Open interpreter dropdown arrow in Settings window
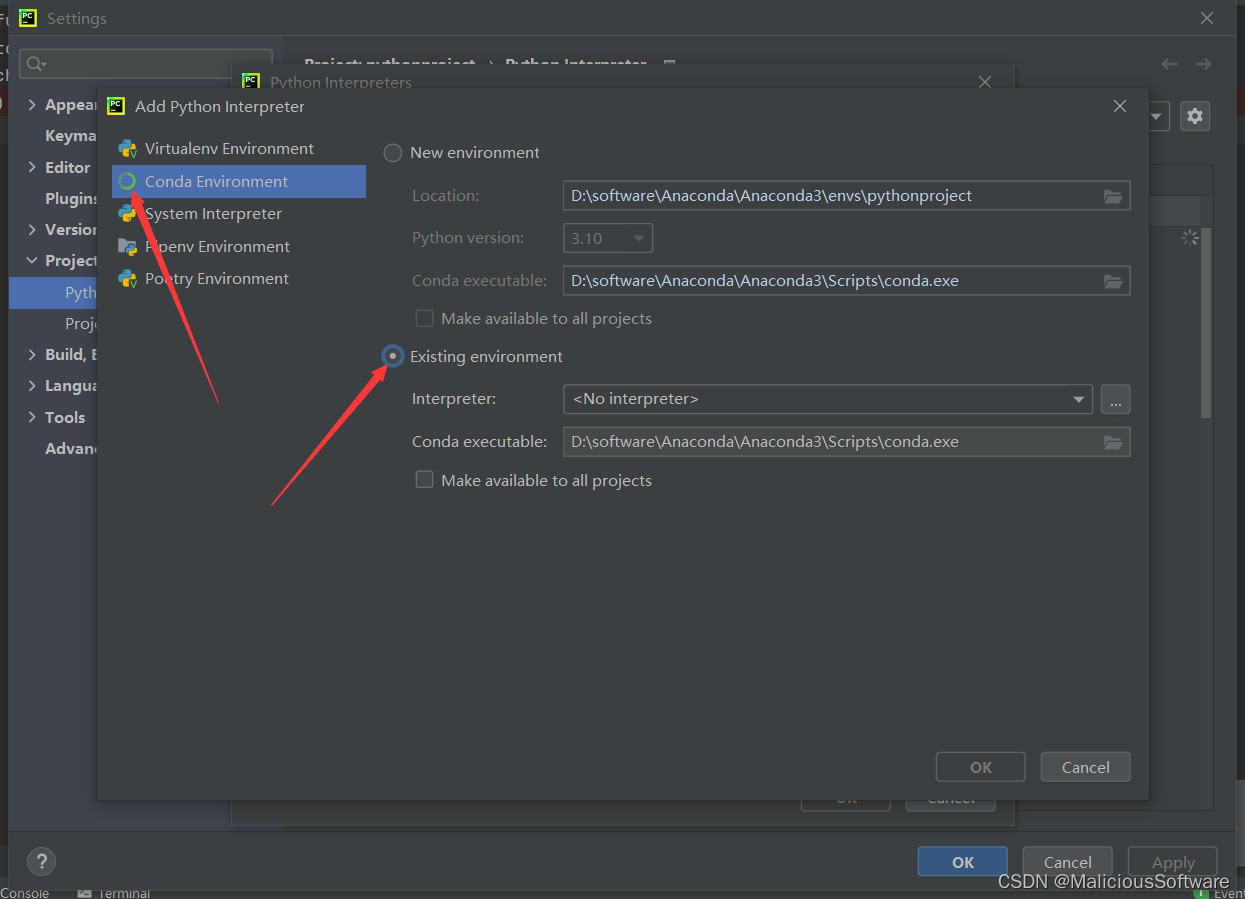This screenshot has width=1245, height=899. 1157,116
